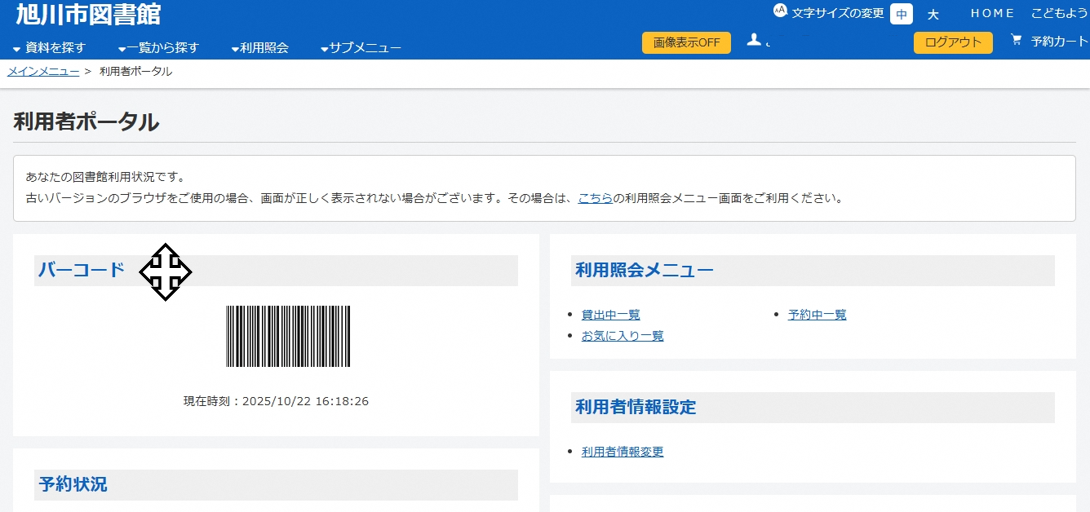Go to HOME link

(x=992, y=13)
